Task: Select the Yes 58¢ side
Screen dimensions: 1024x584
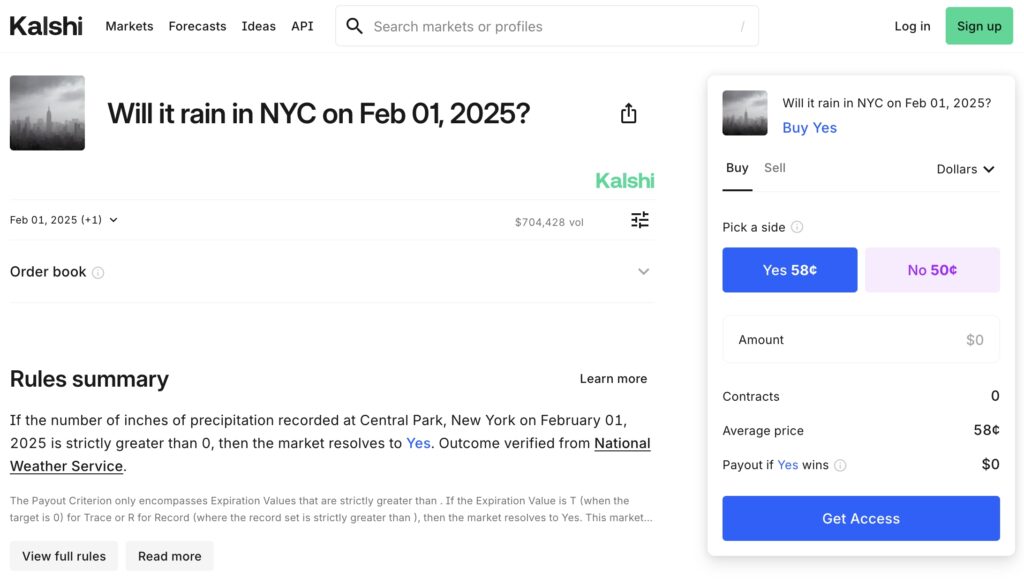Action: coord(790,270)
